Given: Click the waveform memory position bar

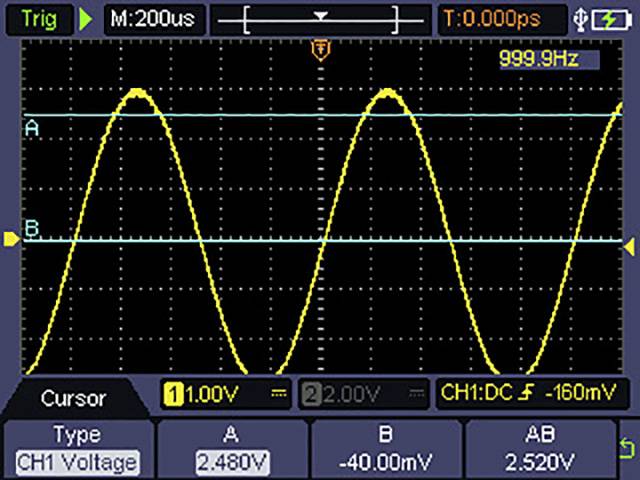Looking at the screenshot, I should coord(320,18).
